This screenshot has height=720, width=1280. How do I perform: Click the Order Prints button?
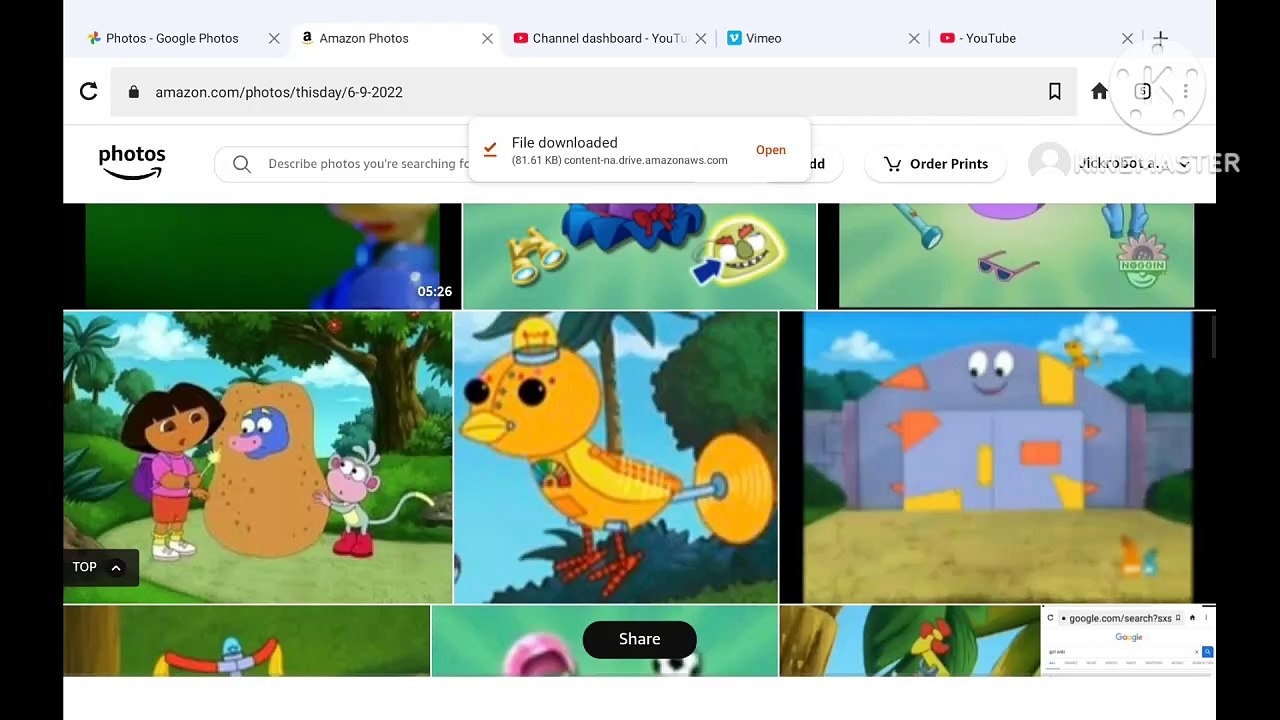936,164
